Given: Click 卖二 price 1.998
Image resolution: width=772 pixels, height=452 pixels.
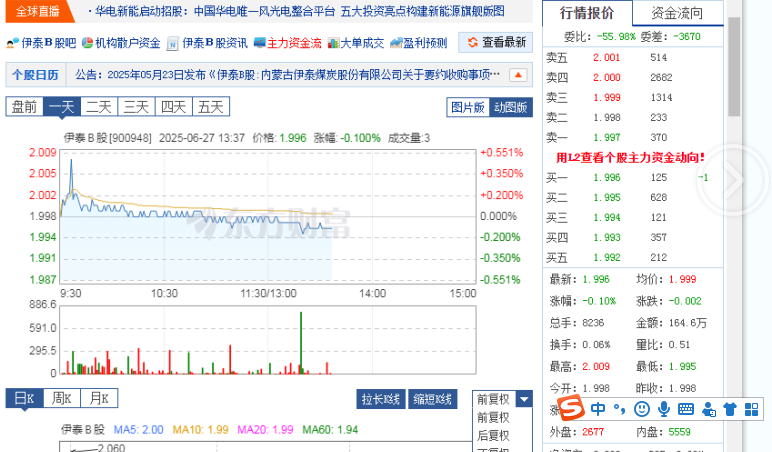Looking at the screenshot, I should 607,118.
